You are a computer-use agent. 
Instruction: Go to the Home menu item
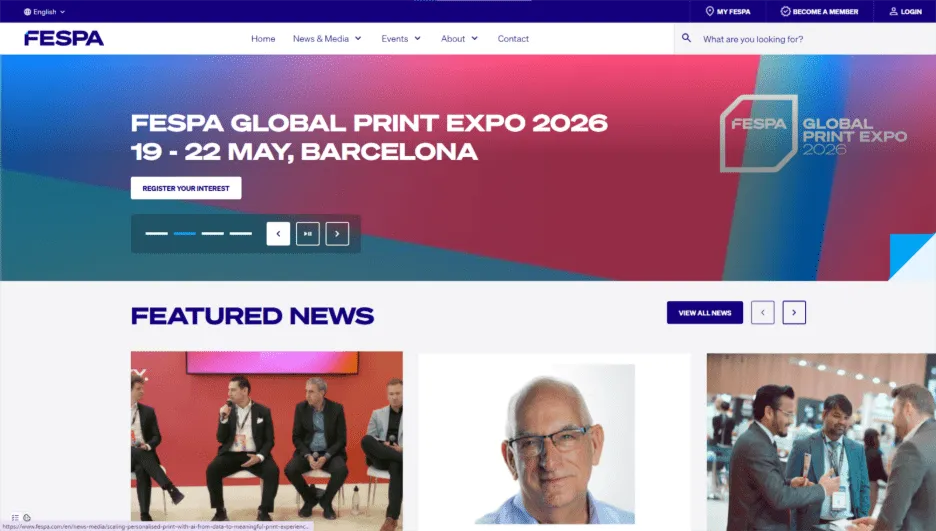263,39
